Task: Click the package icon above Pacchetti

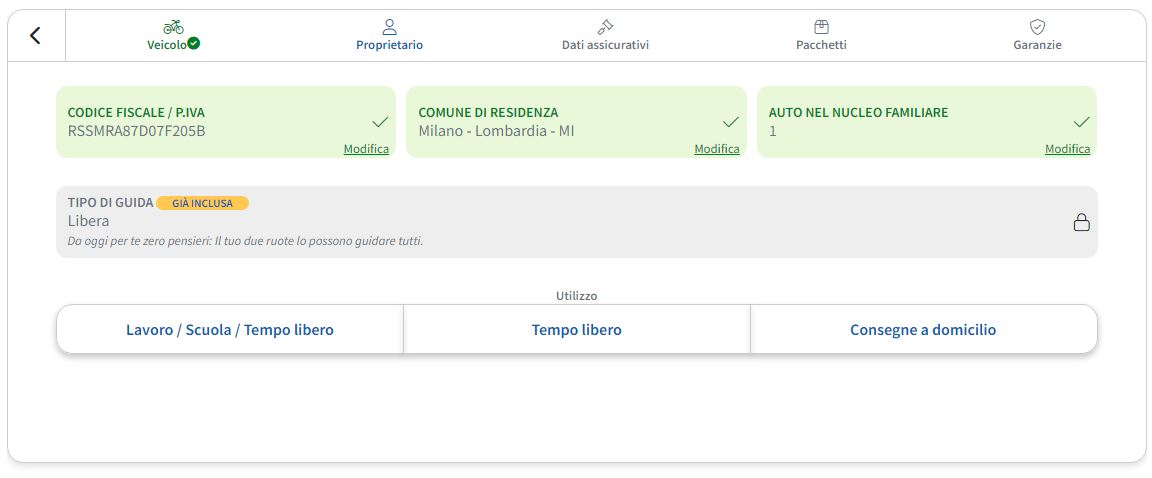Action: (x=821, y=27)
